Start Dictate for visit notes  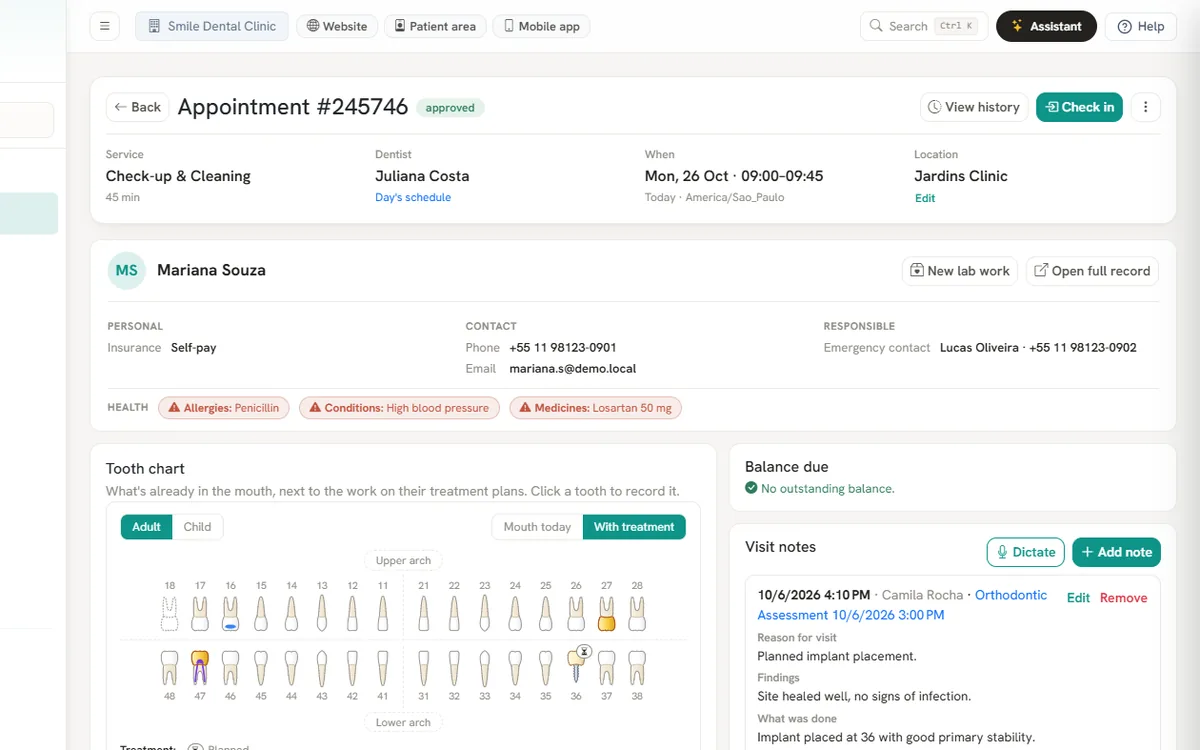1025,552
